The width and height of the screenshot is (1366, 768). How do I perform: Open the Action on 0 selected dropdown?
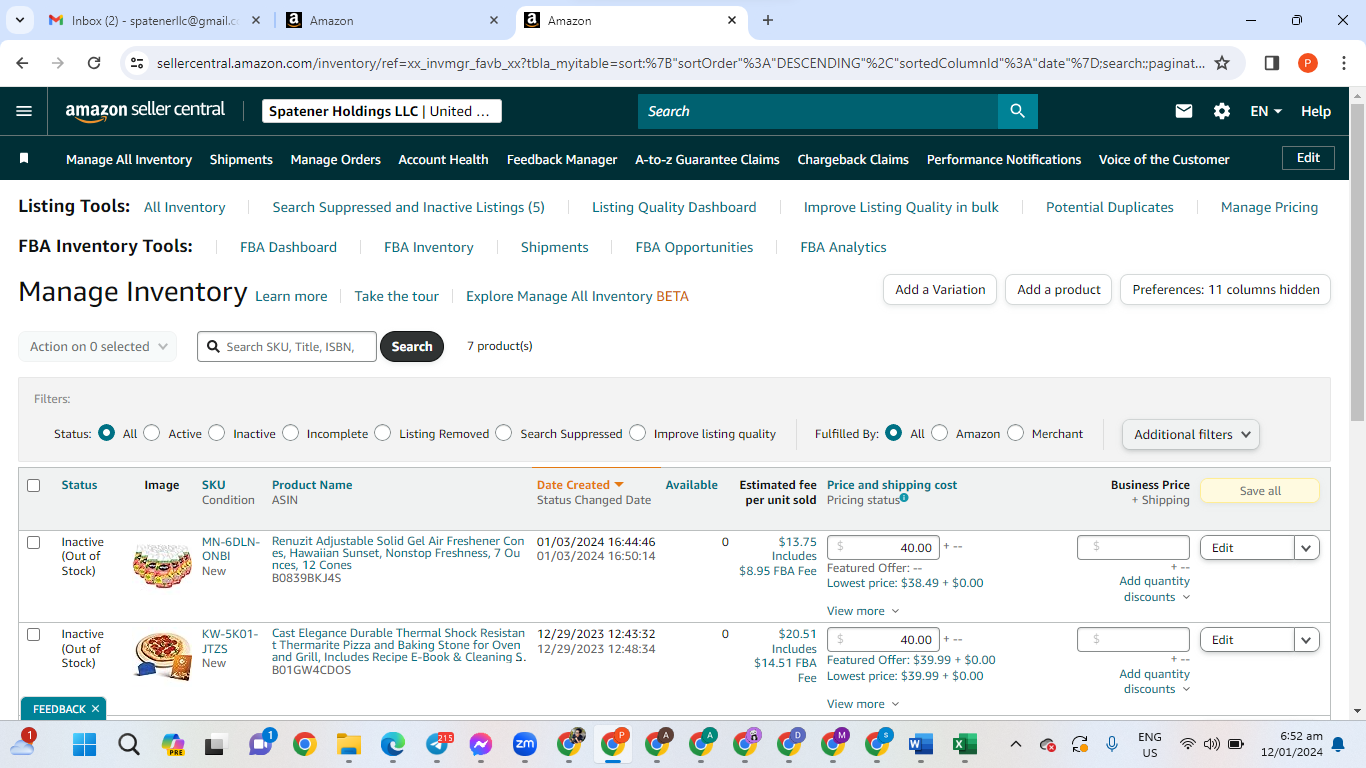click(x=98, y=347)
